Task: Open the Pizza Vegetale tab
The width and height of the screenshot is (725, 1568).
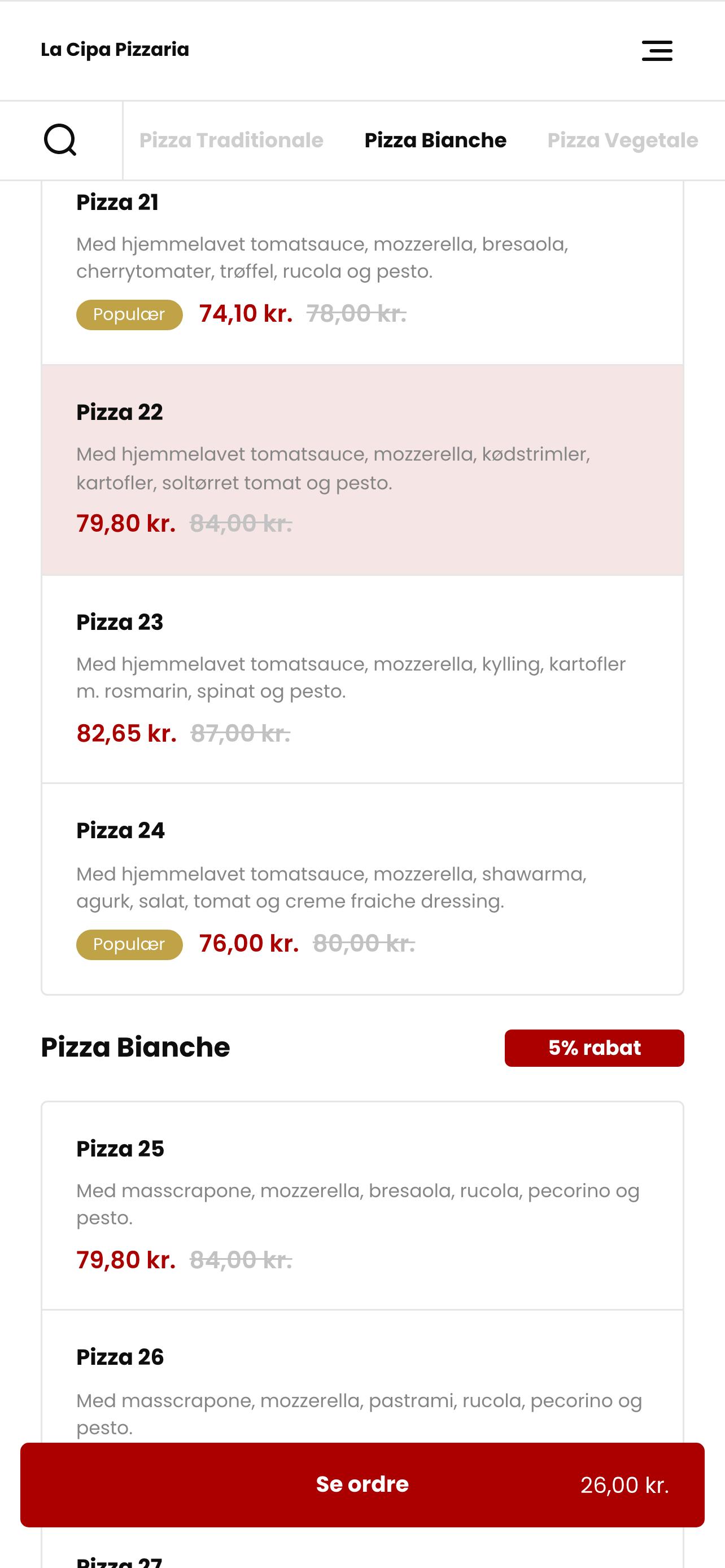Action: pyautogui.click(x=623, y=140)
